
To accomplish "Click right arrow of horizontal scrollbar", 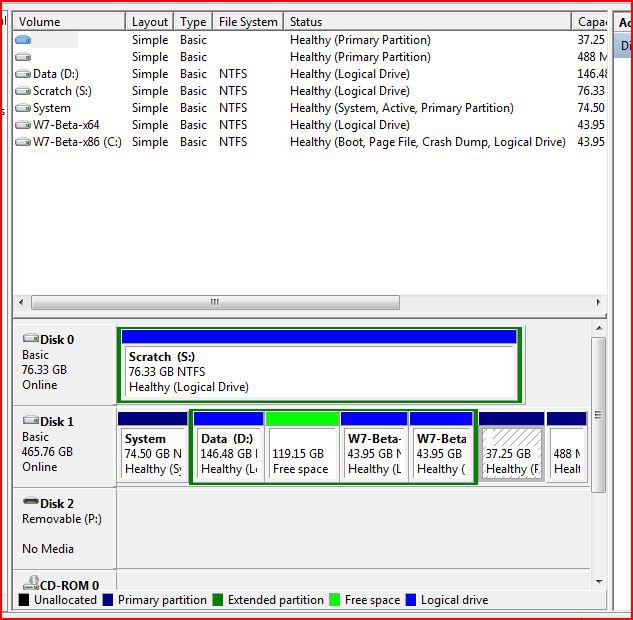I will coord(598,302).
